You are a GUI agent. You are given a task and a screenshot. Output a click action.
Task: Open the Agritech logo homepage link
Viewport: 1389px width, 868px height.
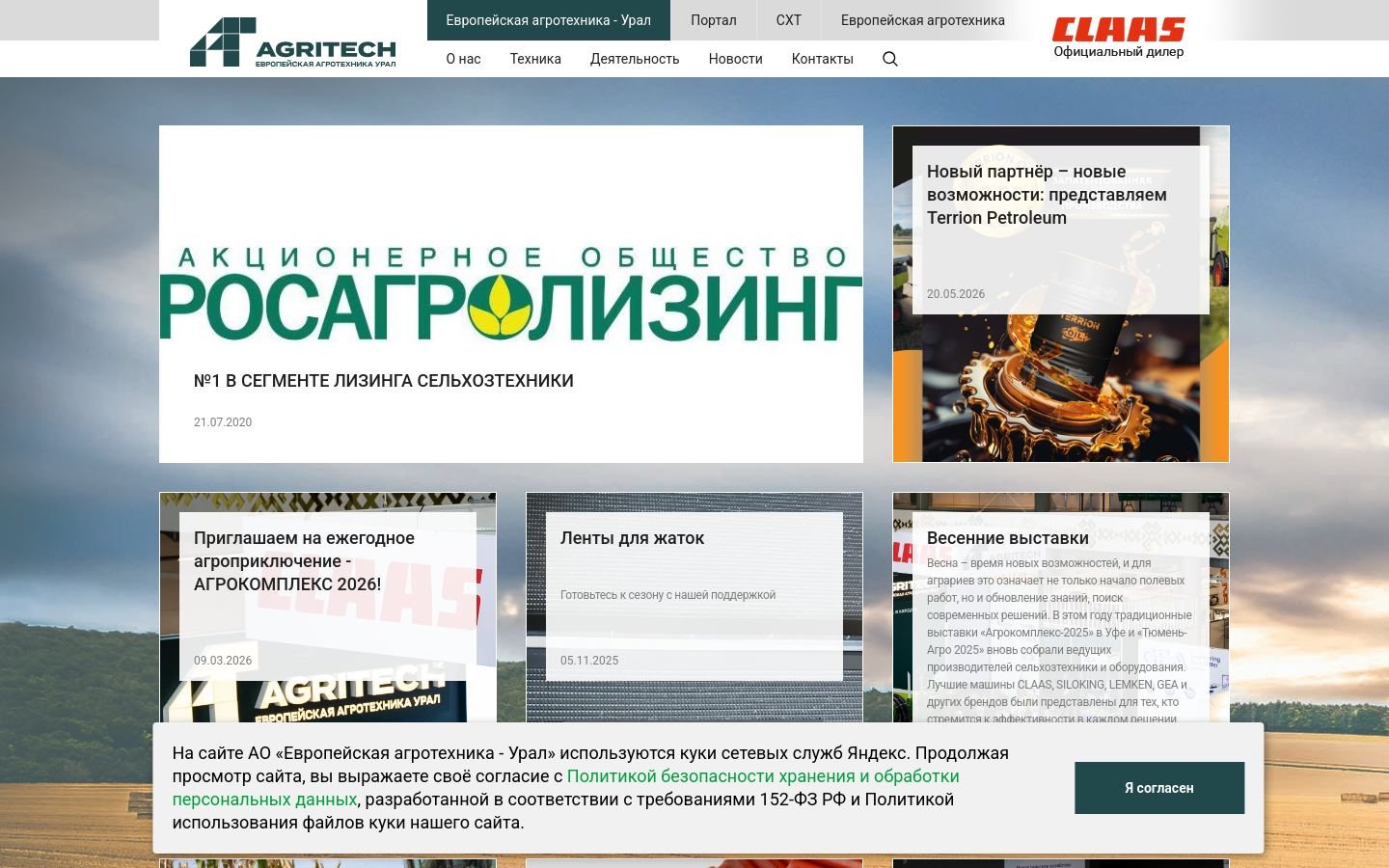(292, 42)
